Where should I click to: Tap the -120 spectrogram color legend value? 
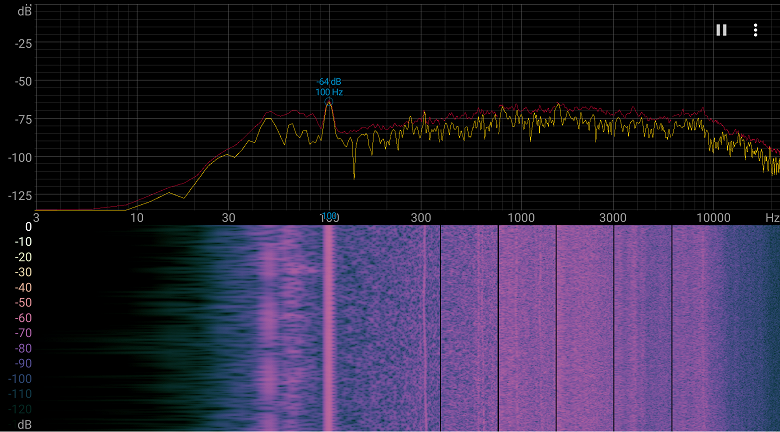click(x=20, y=409)
